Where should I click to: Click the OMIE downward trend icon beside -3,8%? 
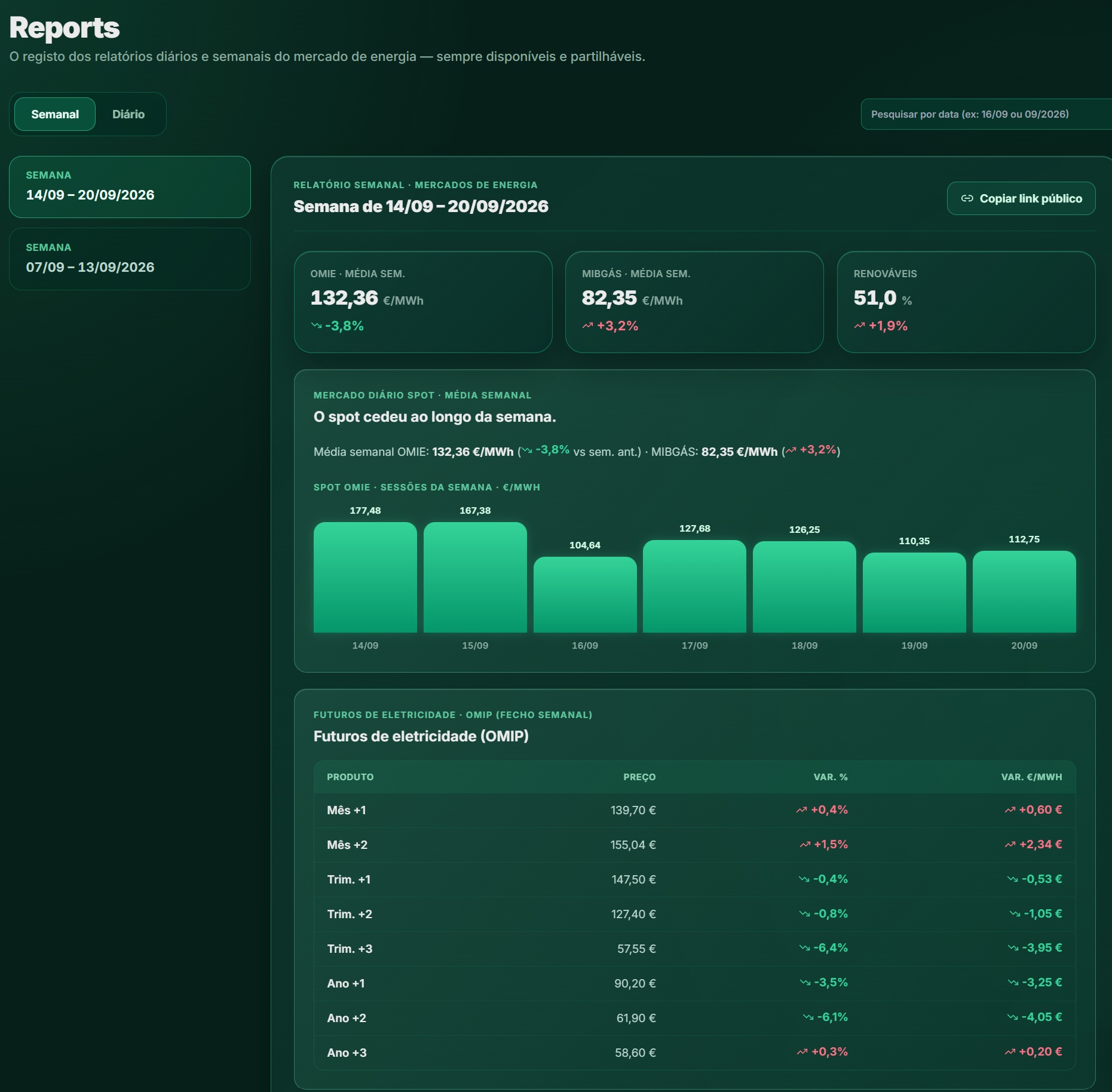[x=316, y=326]
